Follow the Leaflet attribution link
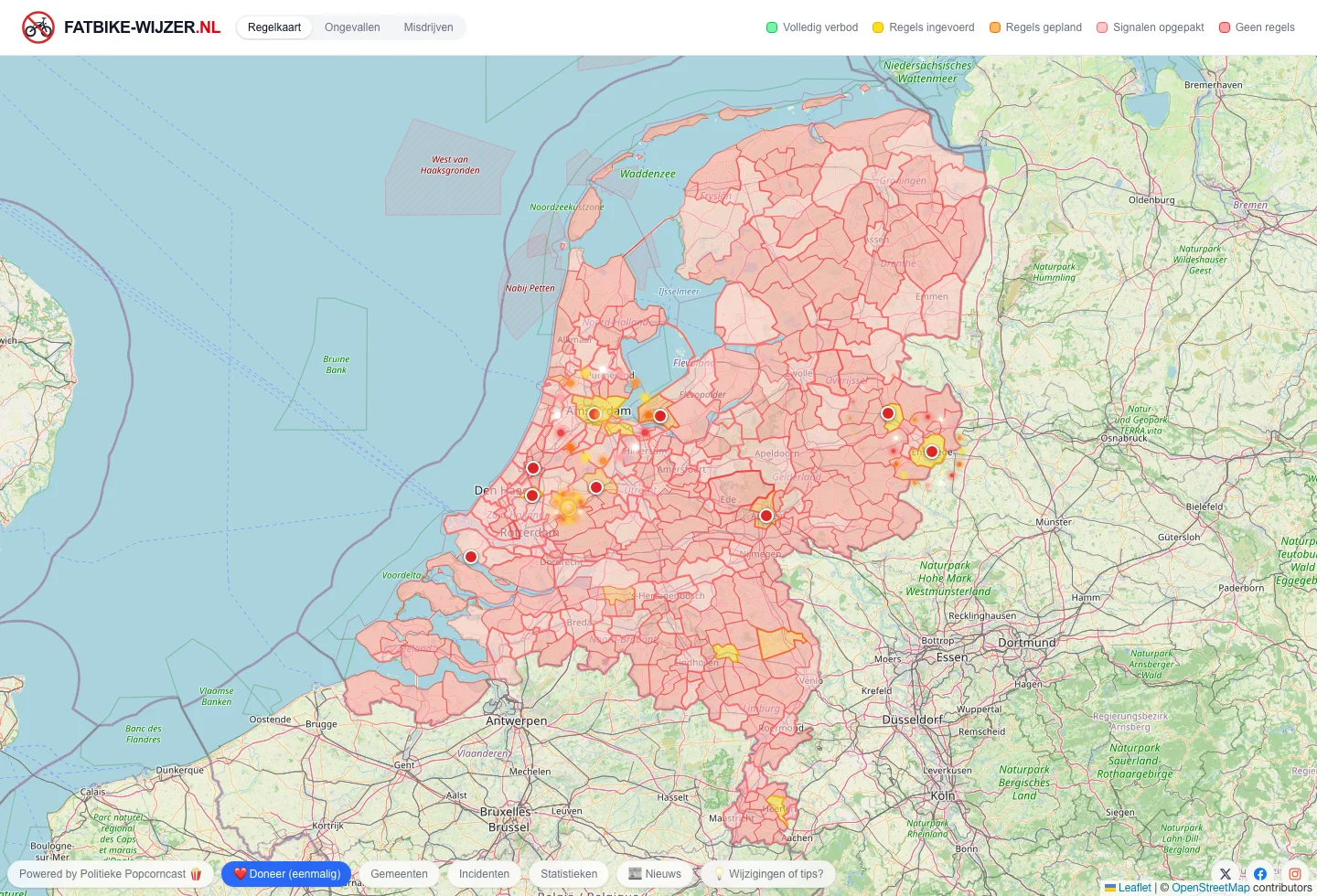The image size is (1317, 896). coord(1134,888)
